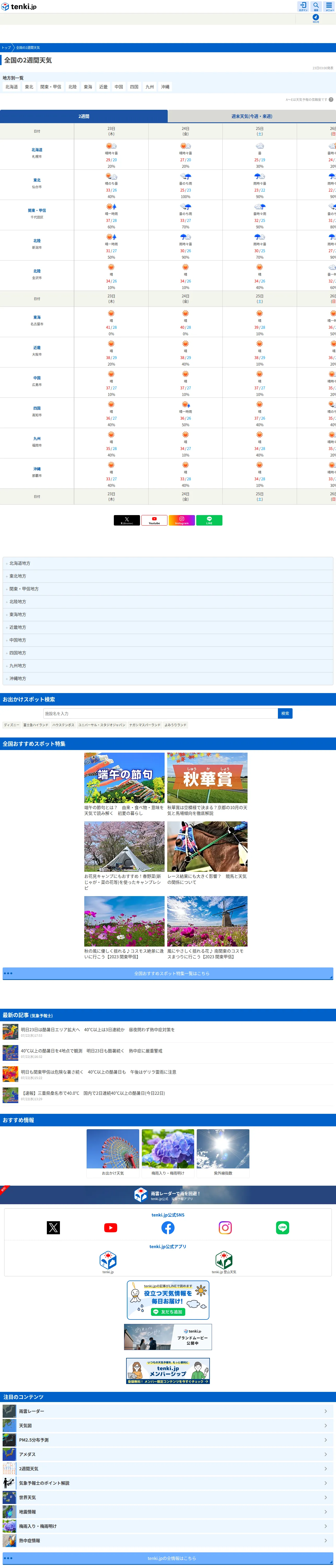Select 関東・甲信 in the 地方別一覧 region list

(51, 87)
